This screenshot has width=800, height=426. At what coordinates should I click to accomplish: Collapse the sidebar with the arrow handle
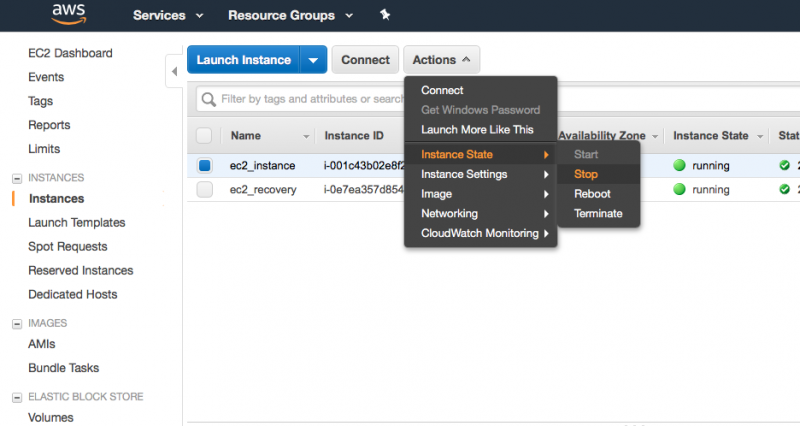point(172,70)
